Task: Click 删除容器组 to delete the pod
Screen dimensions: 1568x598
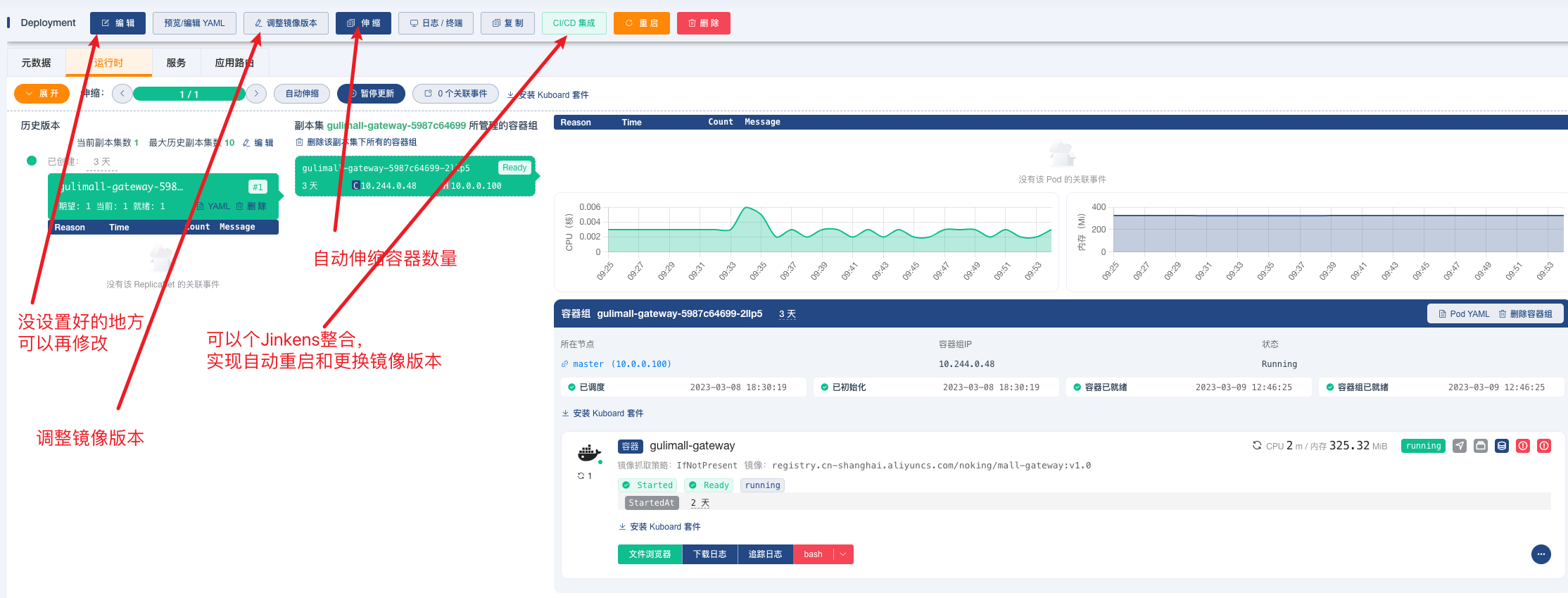Action: [1525, 314]
